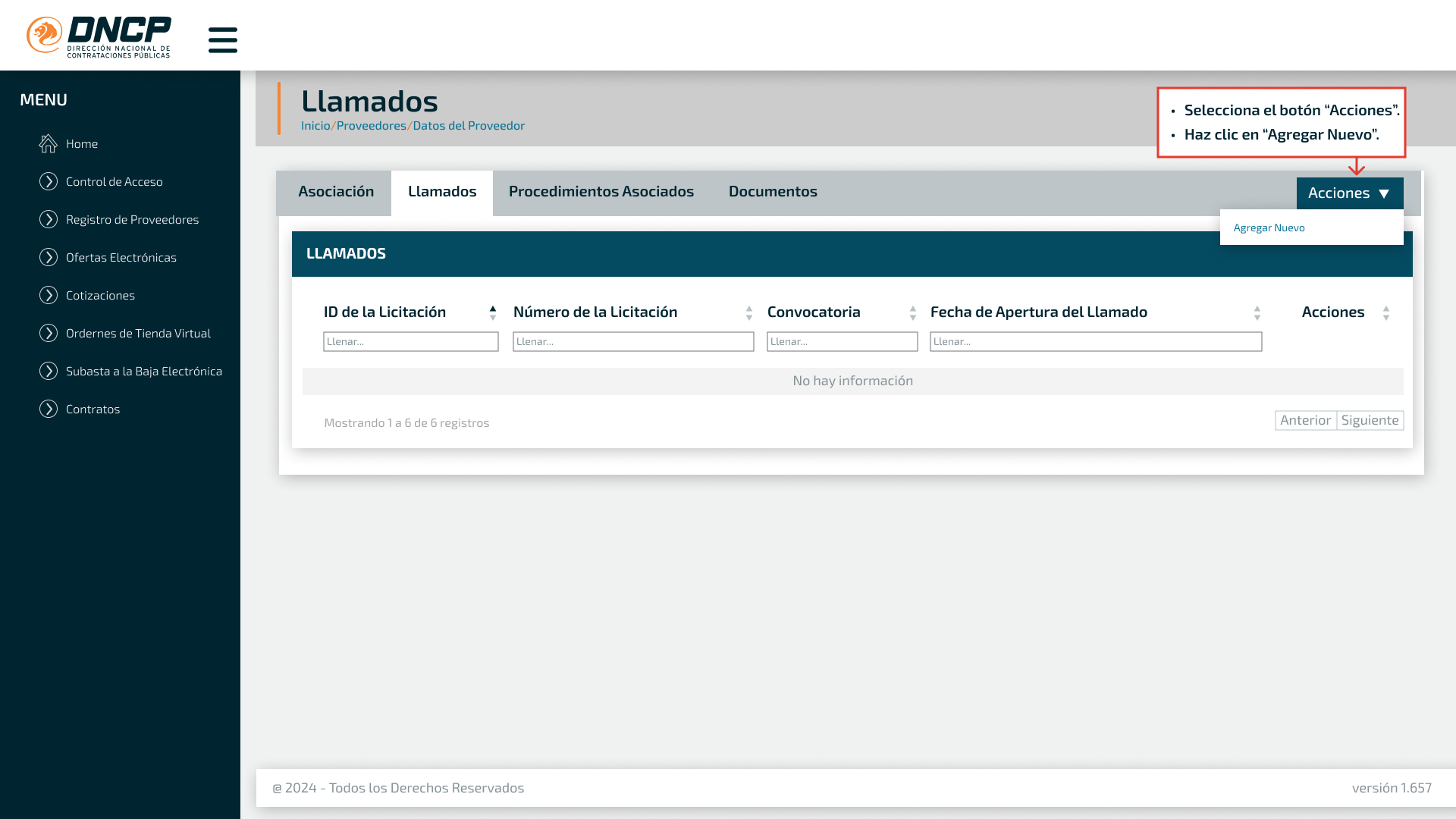Switch to the Asociación tab

pos(336,192)
